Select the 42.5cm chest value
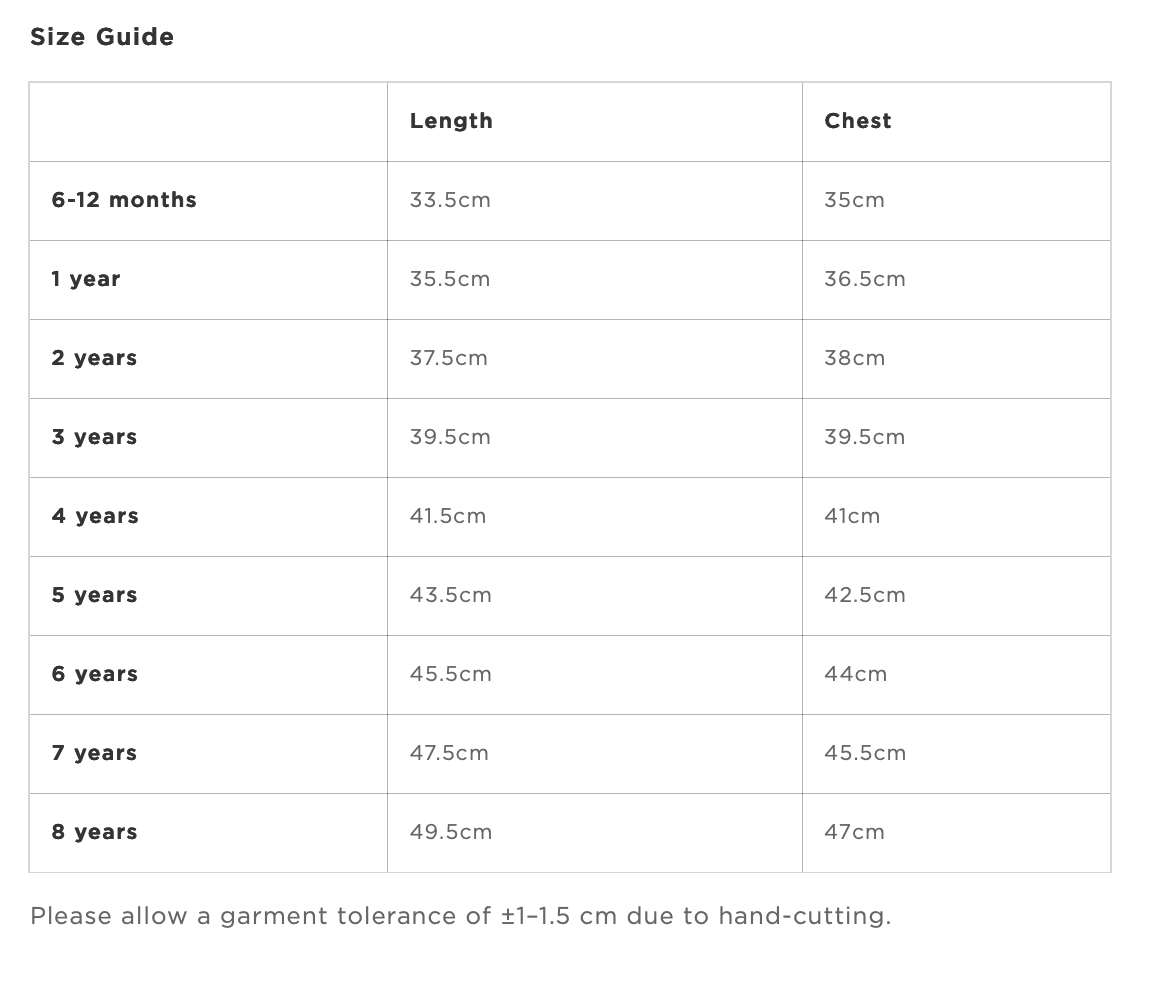Image resolution: width=1152 pixels, height=990 pixels. point(865,595)
